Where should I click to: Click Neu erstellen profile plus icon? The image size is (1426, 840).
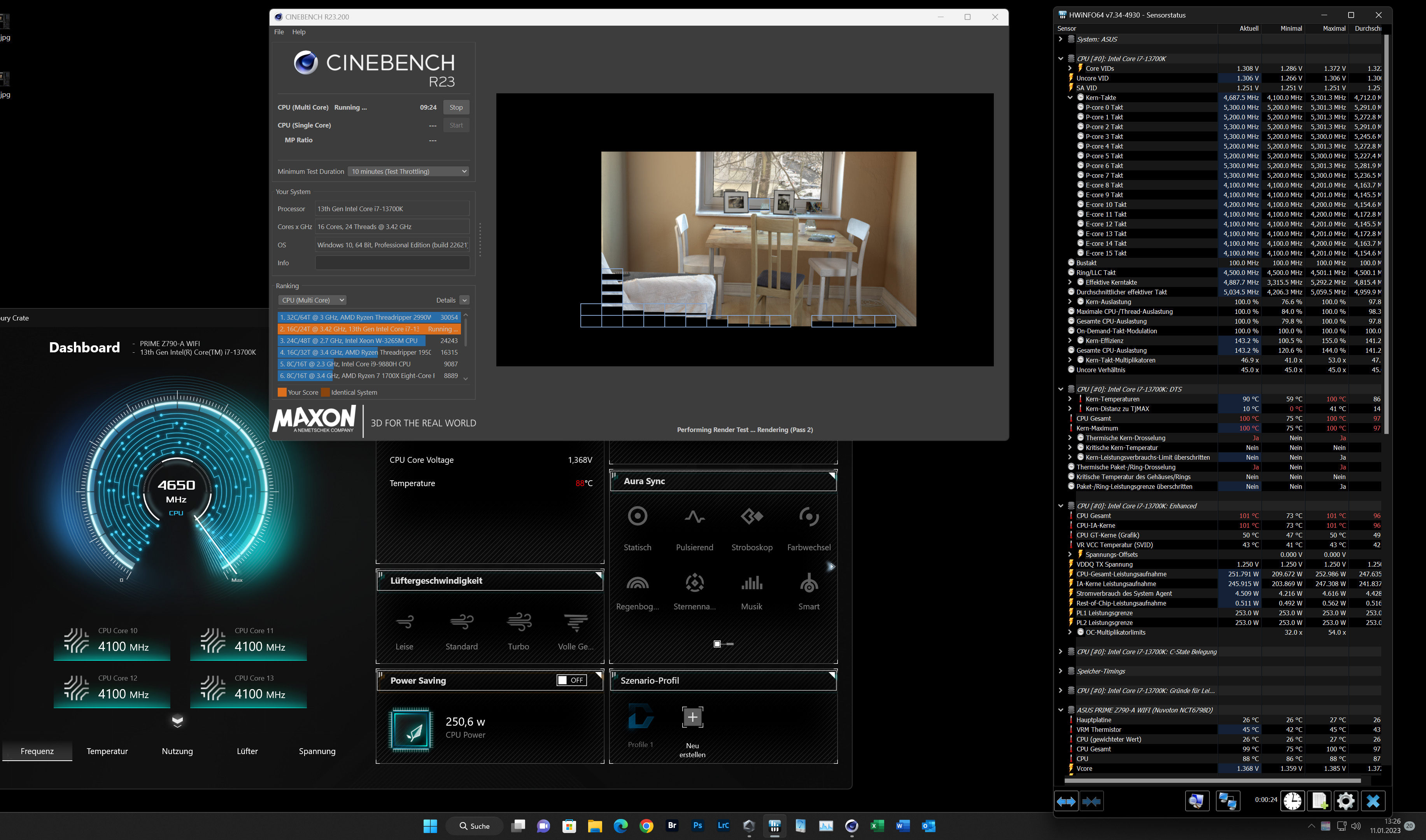(692, 717)
